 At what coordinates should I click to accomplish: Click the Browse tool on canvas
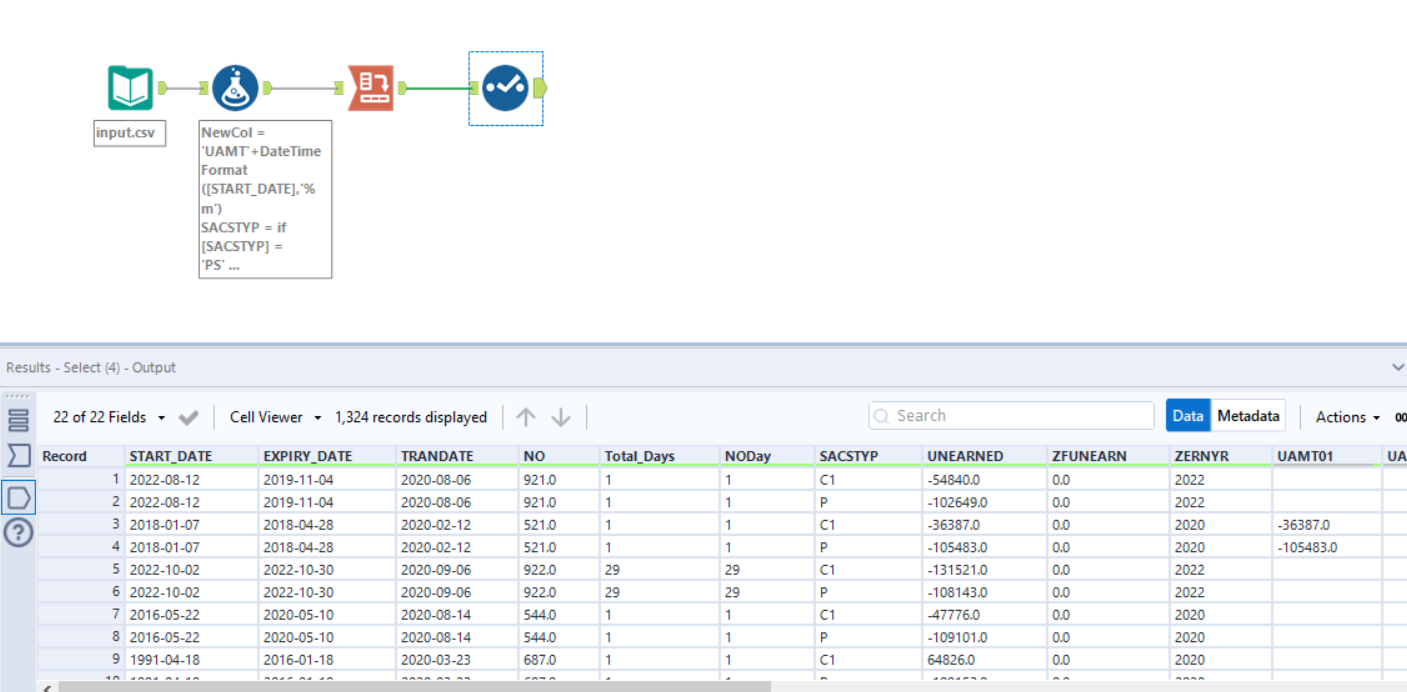[505, 87]
